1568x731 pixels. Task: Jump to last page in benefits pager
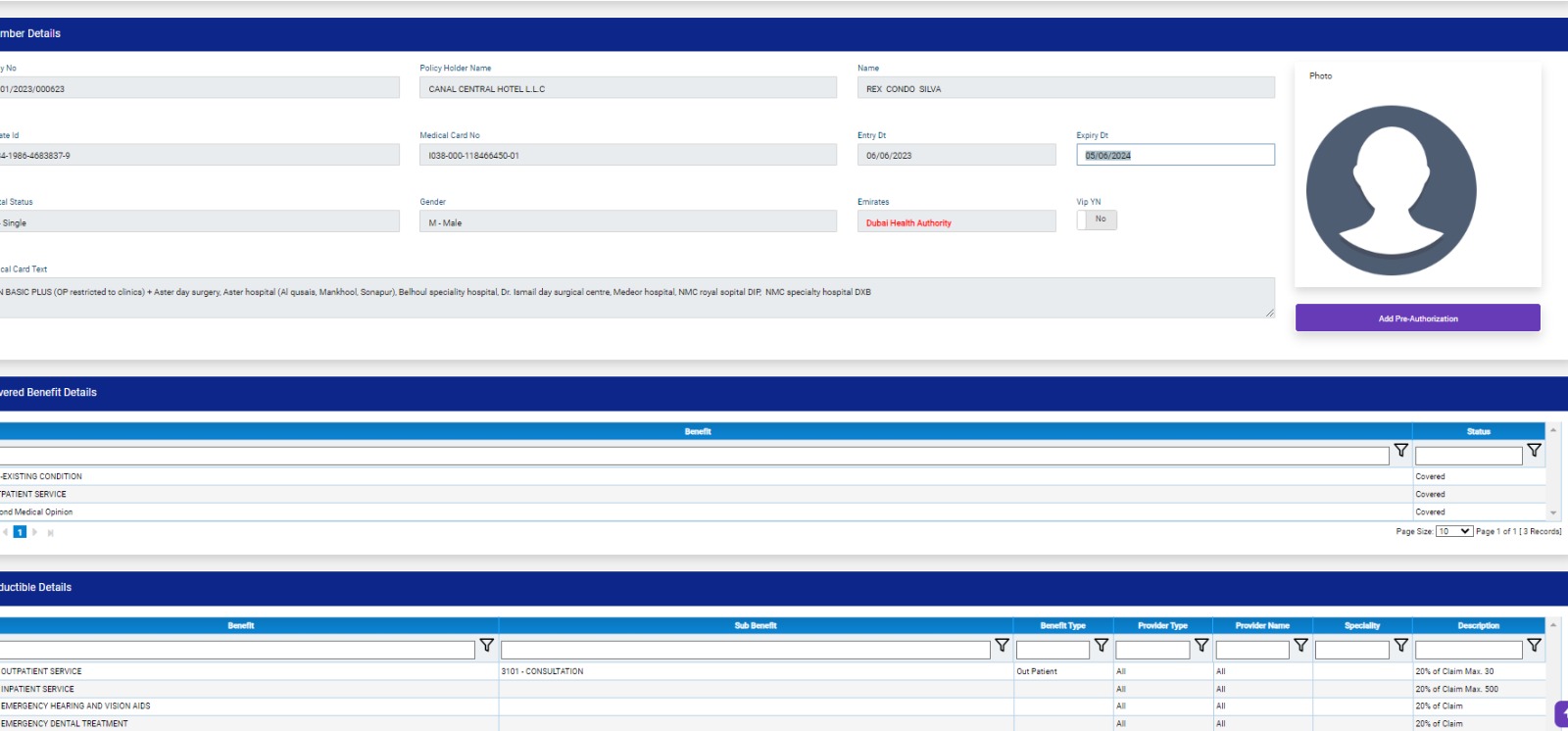(x=51, y=532)
